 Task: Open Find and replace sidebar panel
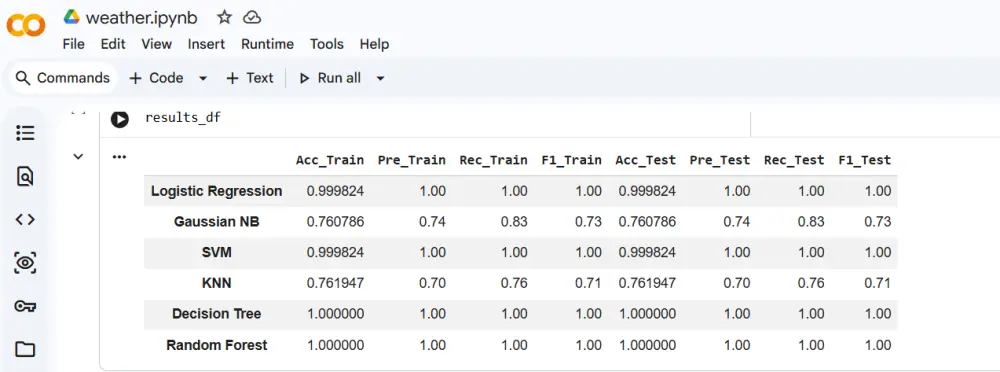tap(25, 176)
